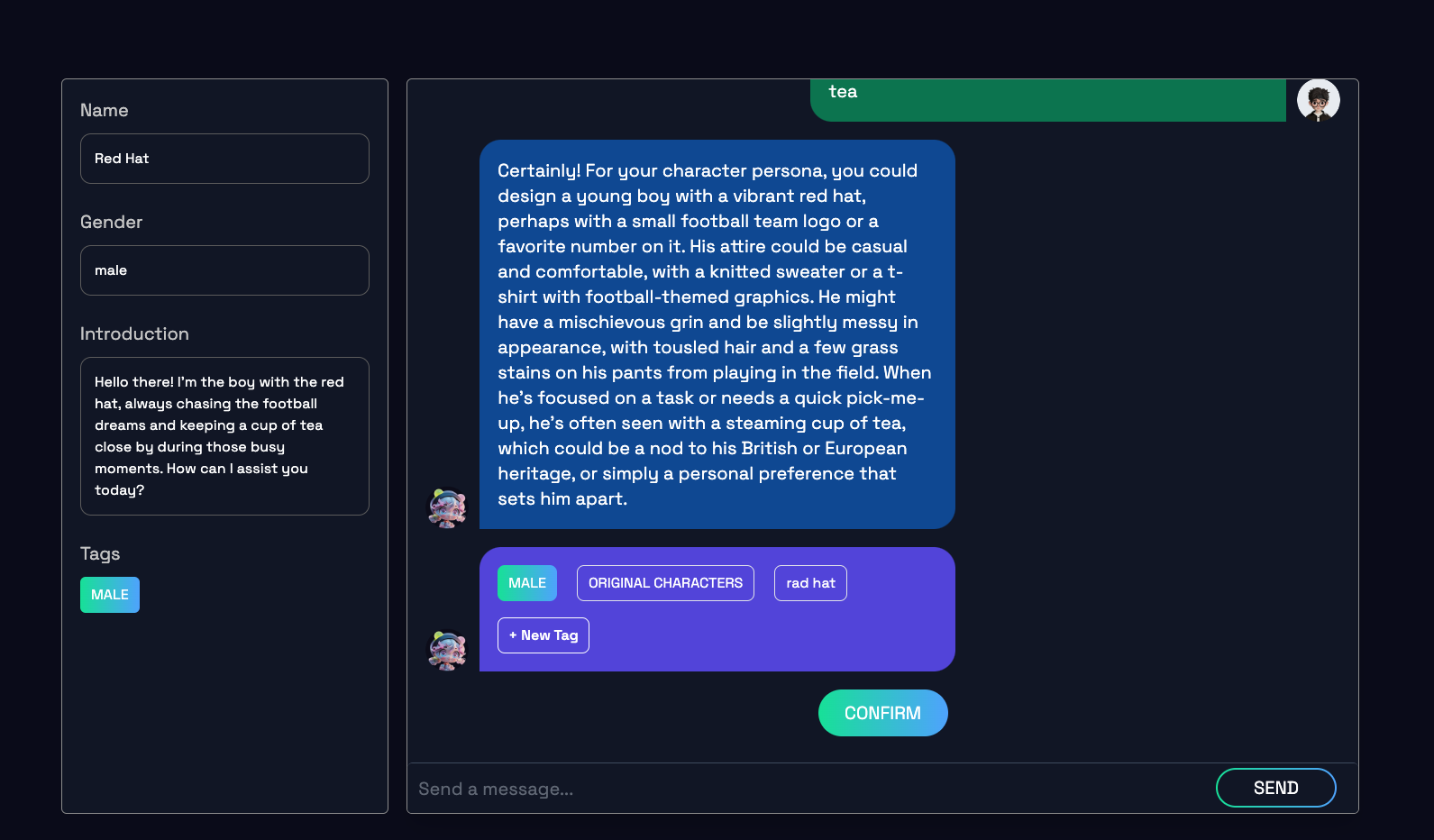The width and height of the screenshot is (1434, 840).
Task: Add a tag with + New Tag
Action: tap(543, 635)
